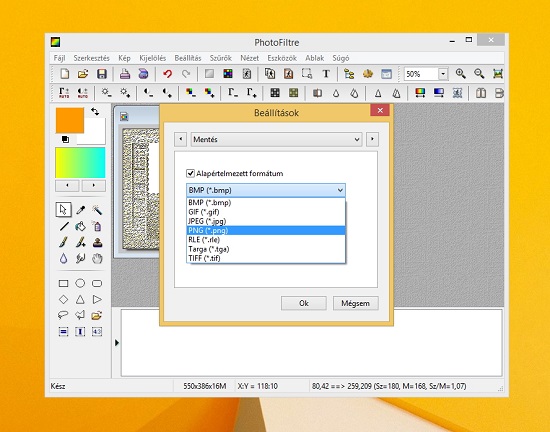550x432 pixels.
Task: Select PNG (*.png) in the list
Action: click(x=266, y=230)
